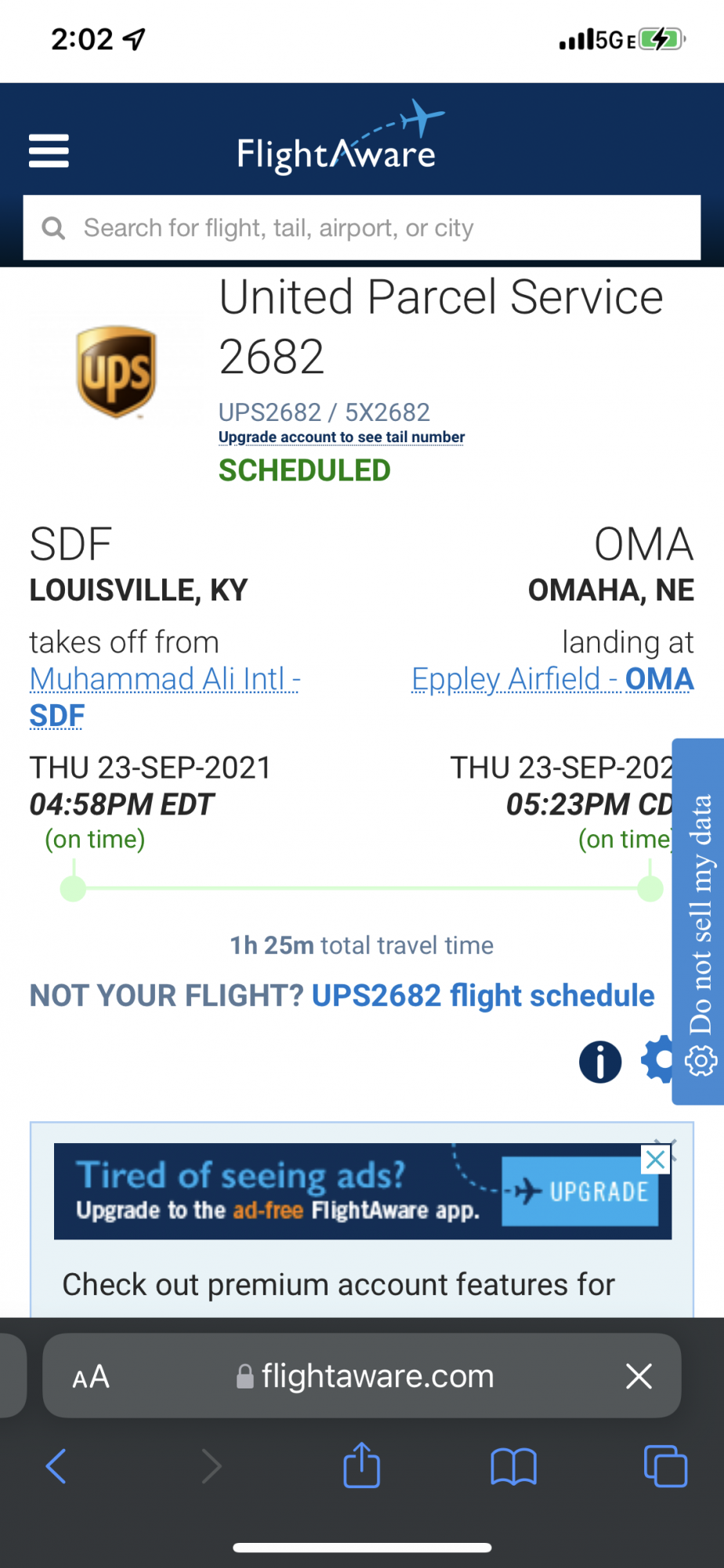Viewport: 724px width, 1568px height.
Task: Close the ad banner with X
Action: point(656,1159)
